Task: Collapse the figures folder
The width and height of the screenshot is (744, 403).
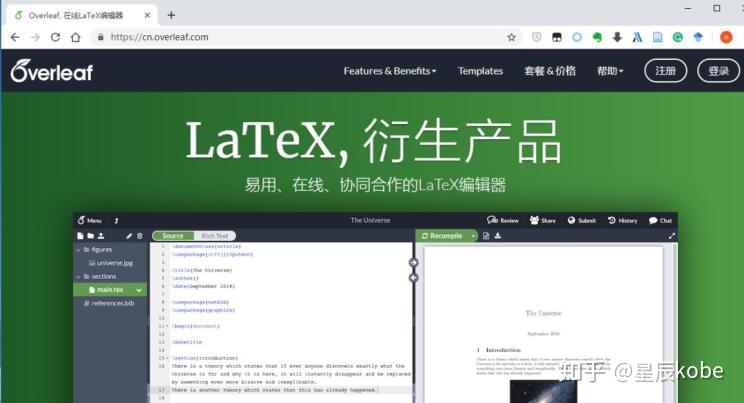Action: coord(78,249)
